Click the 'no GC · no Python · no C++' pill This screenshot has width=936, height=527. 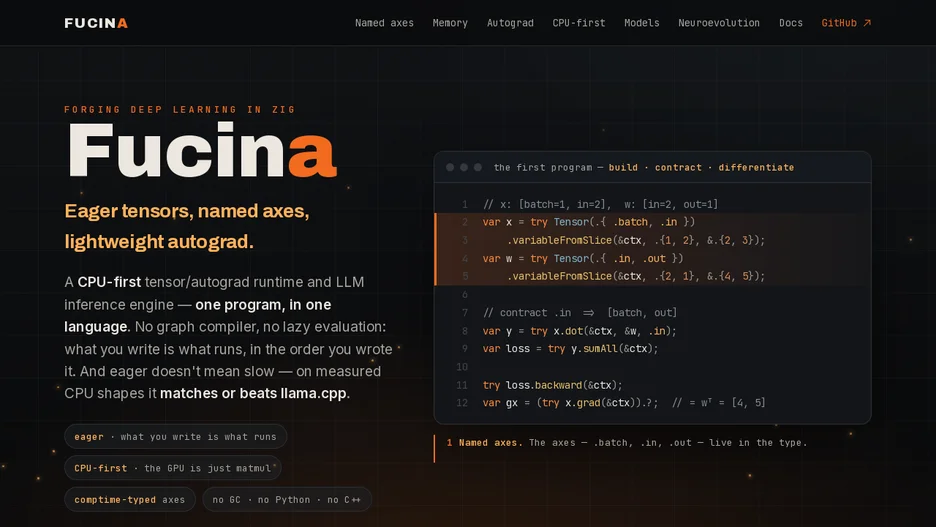287,500
